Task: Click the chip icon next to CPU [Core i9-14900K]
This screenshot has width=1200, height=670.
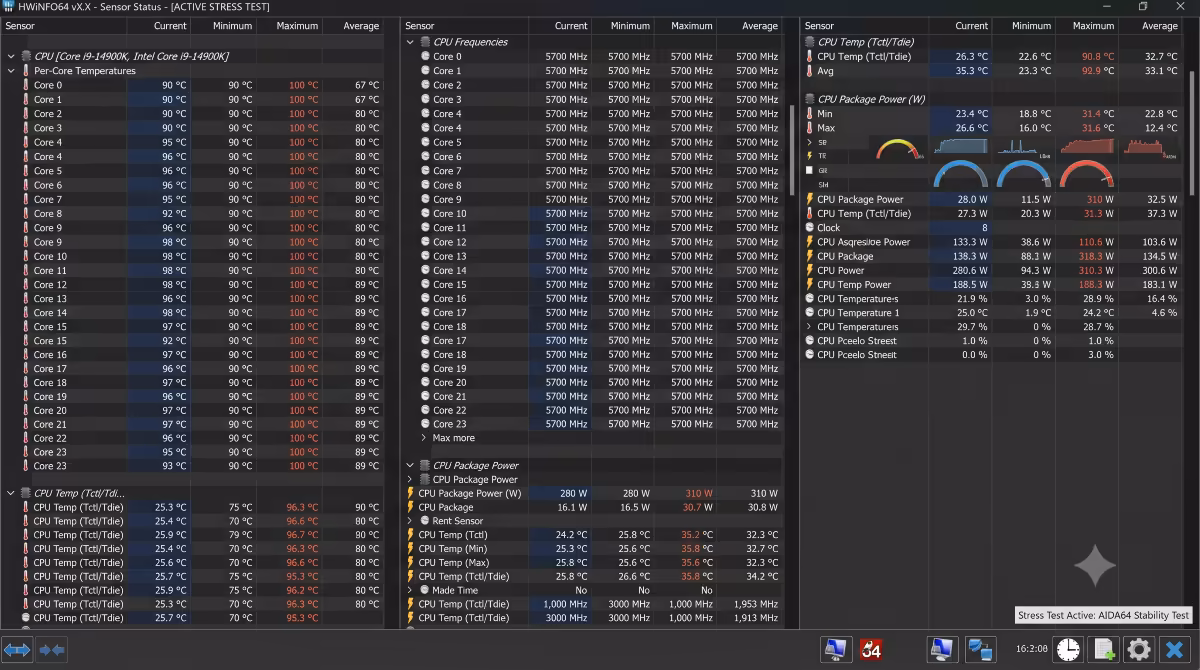Action: click(26, 57)
